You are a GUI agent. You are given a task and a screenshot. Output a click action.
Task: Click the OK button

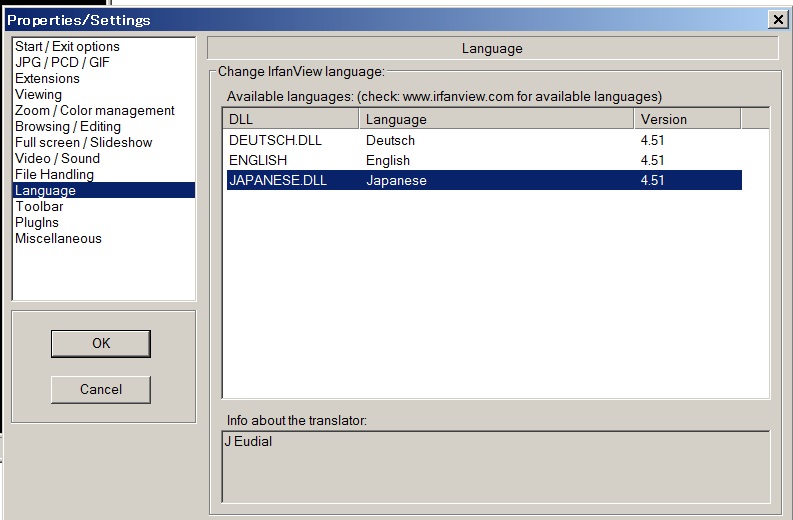(101, 344)
